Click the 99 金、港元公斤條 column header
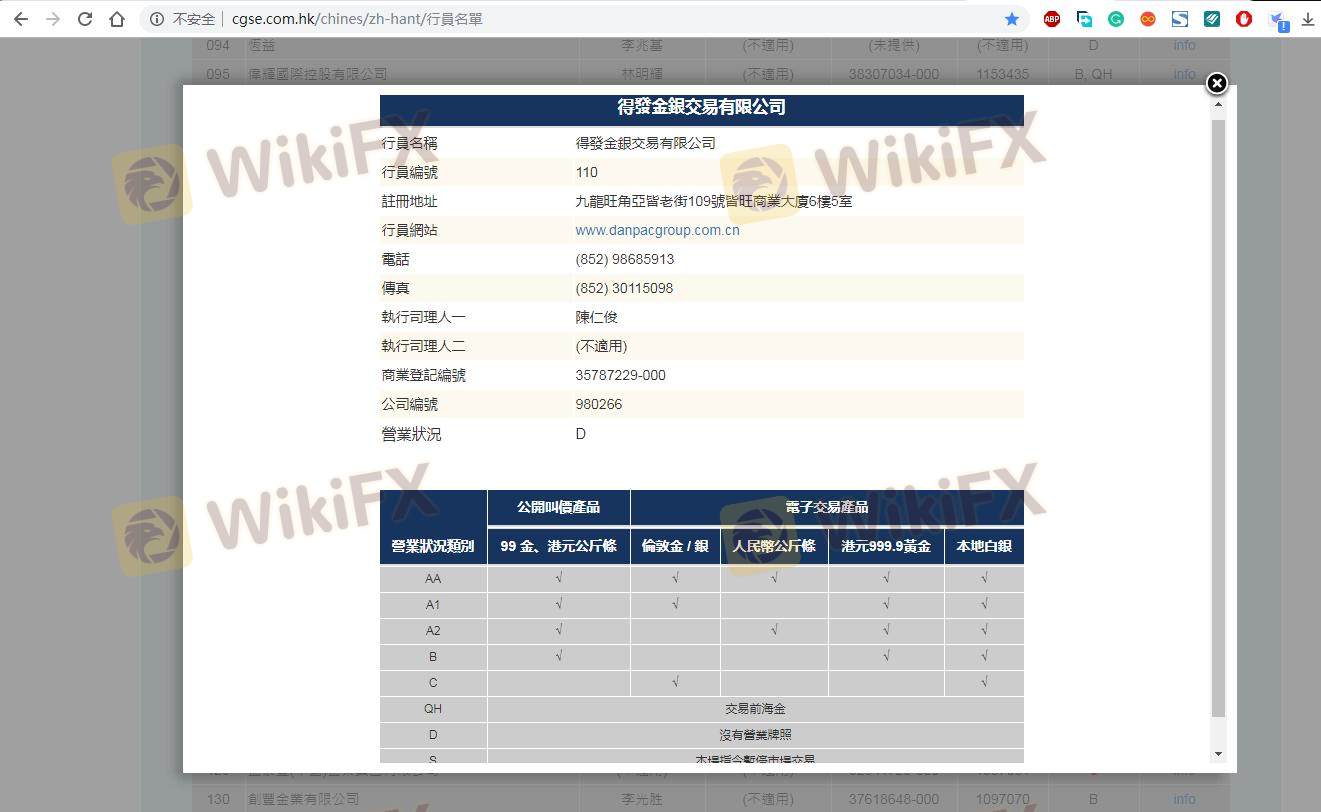 [x=558, y=546]
